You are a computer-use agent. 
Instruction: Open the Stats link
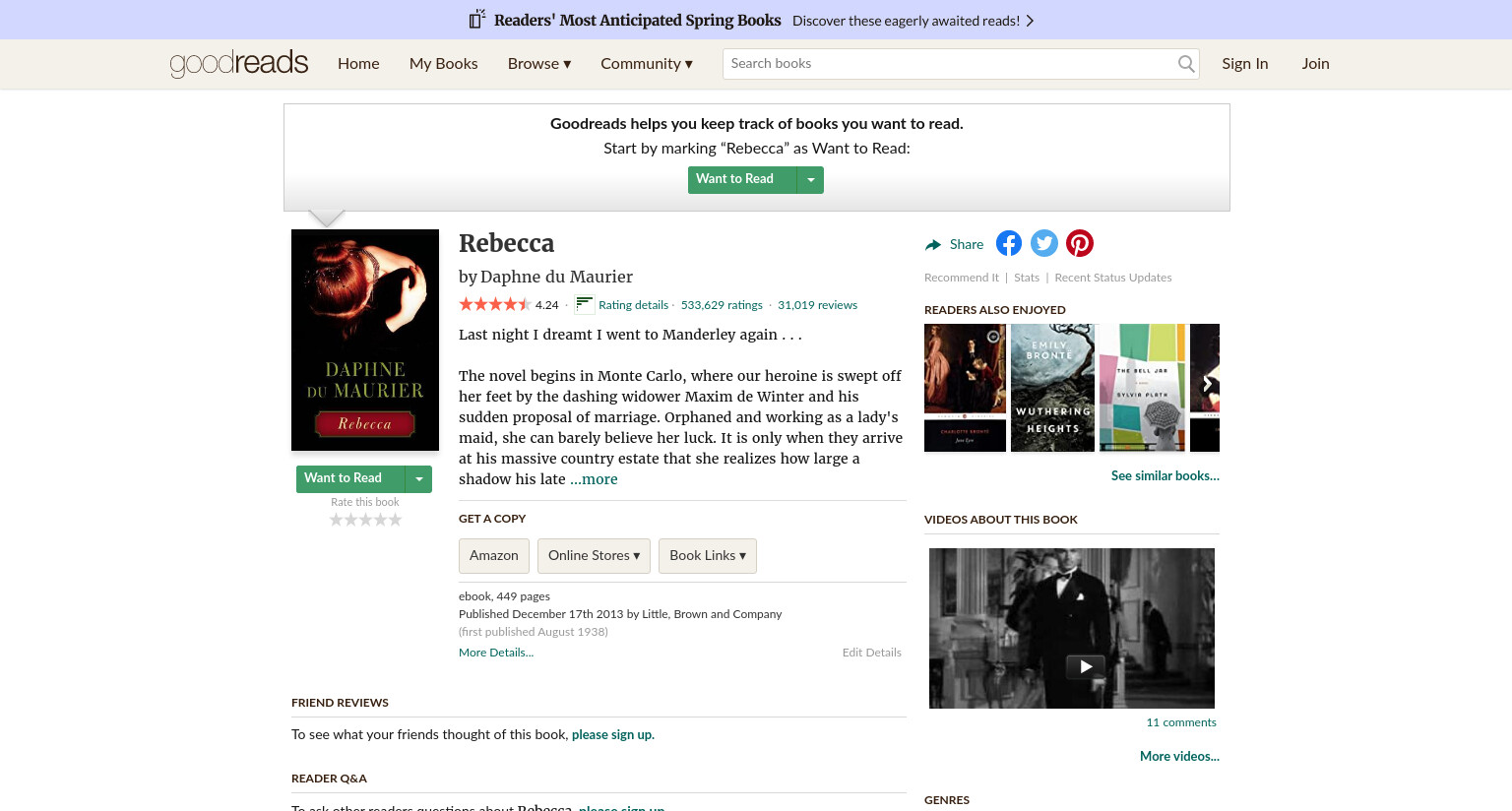[x=1027, y=278]
